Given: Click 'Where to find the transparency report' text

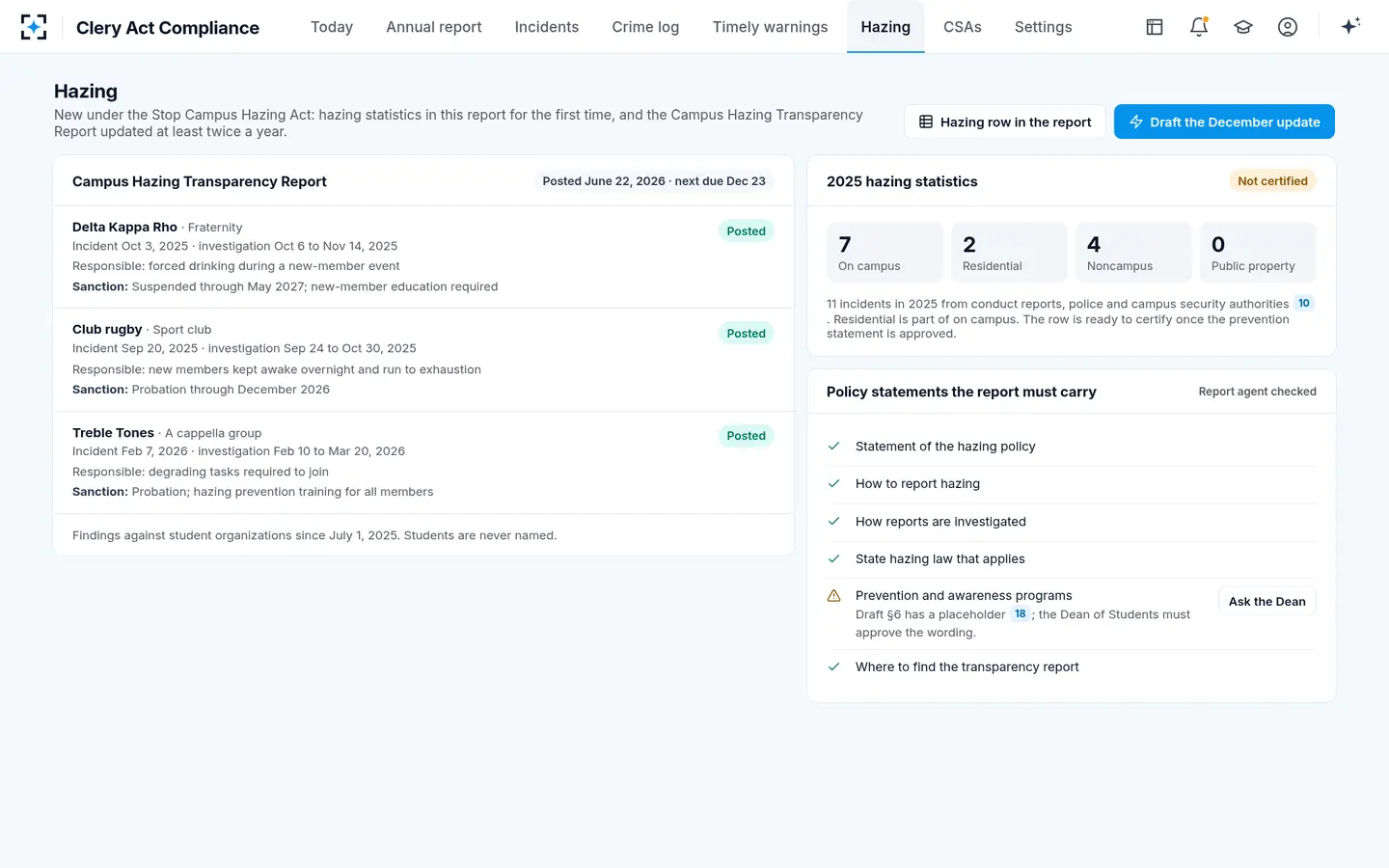Looking at the screenshot, I should (967, 667).
